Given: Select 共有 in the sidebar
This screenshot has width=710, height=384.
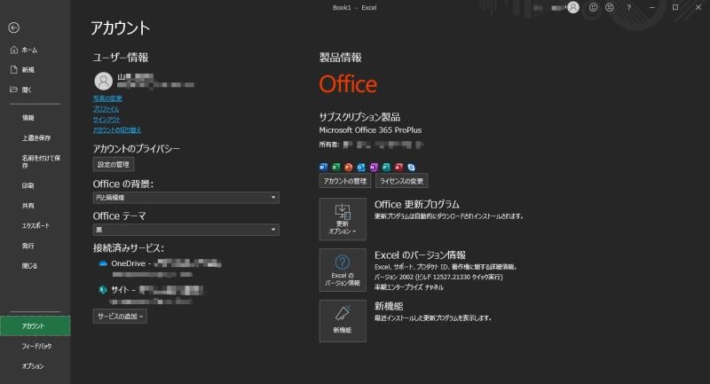Looking at the screenshot, I should (x=28, y=206).
